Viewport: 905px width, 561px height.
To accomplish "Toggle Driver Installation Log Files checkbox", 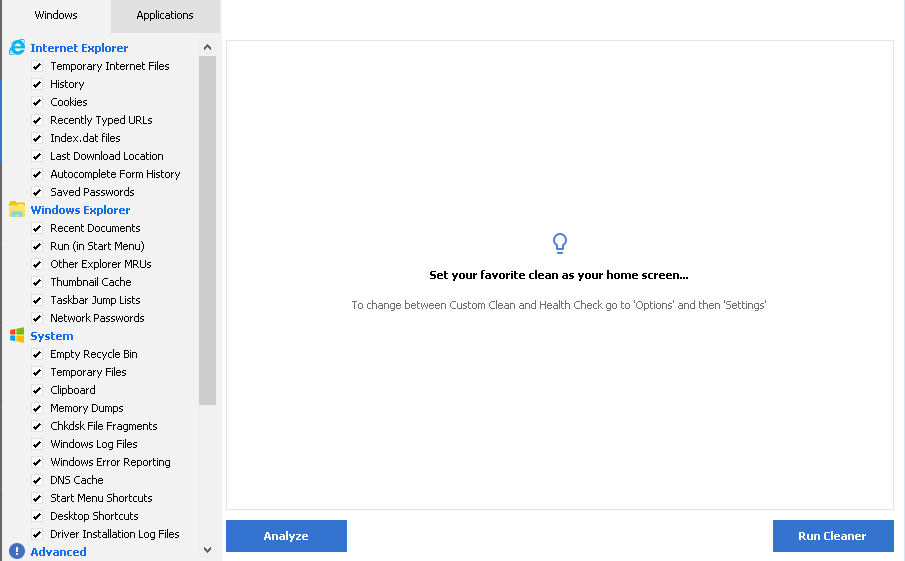I will (x=37, y=534).
